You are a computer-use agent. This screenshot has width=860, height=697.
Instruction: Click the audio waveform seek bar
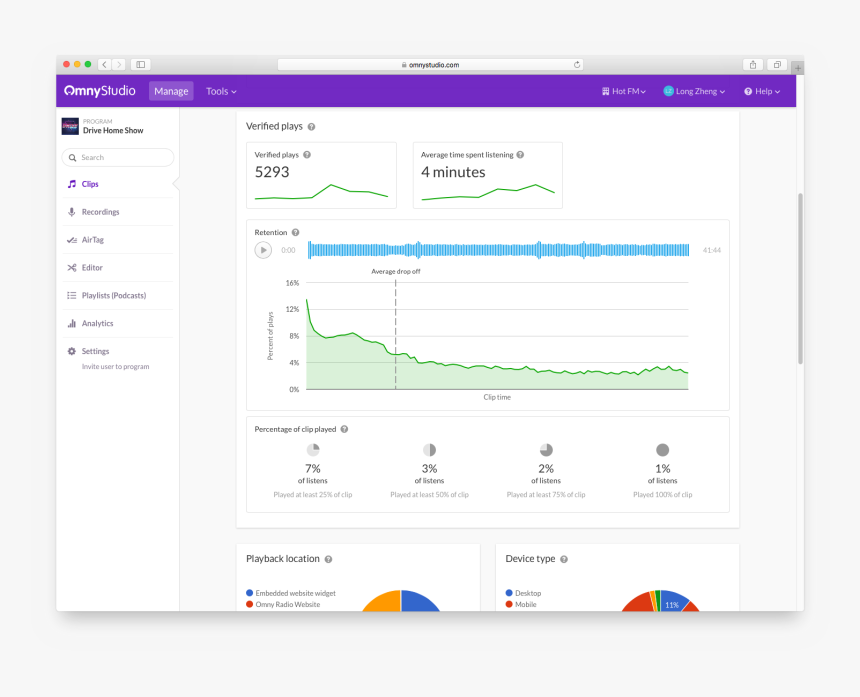pos(499,250)
